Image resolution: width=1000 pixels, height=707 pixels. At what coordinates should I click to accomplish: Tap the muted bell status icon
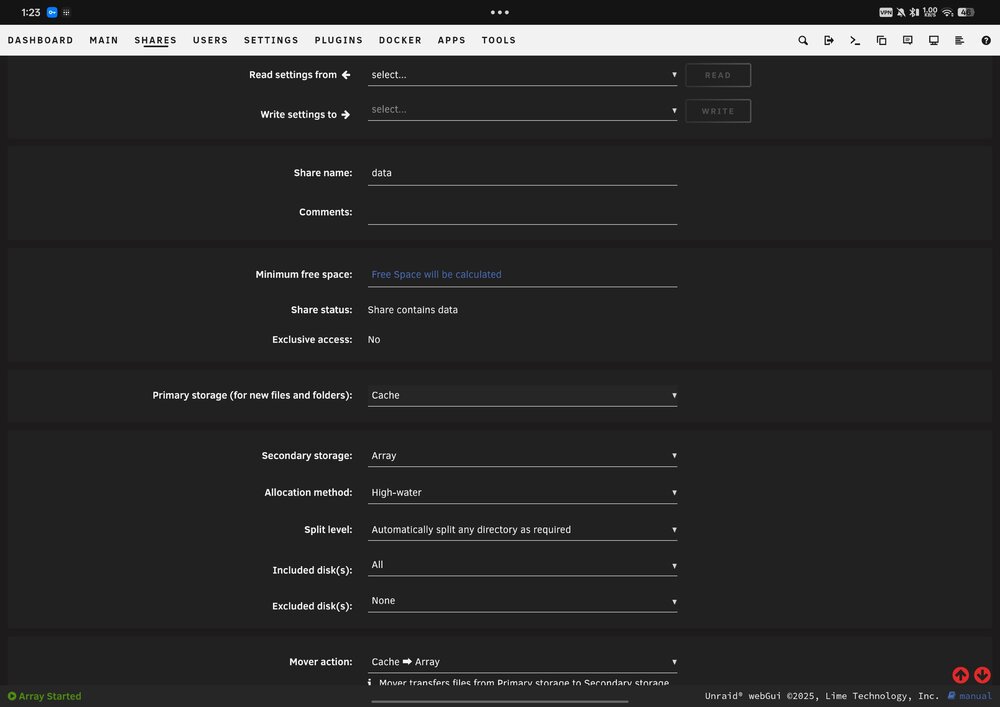point(901,12)
